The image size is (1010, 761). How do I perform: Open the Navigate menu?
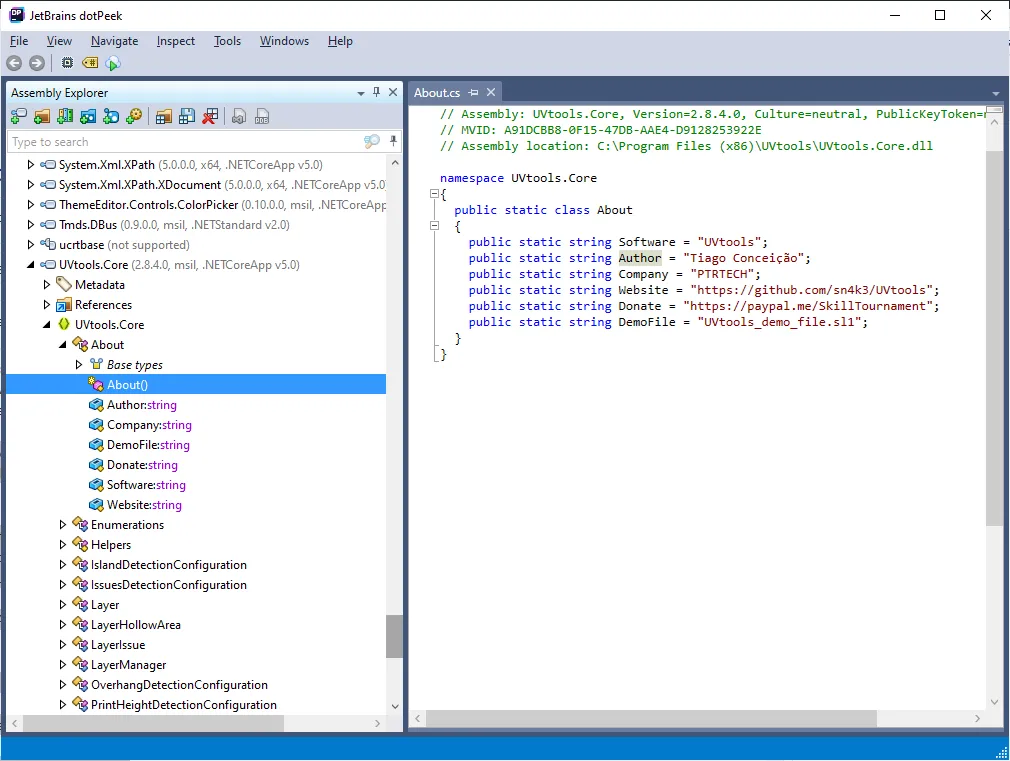tap(114, 41)
